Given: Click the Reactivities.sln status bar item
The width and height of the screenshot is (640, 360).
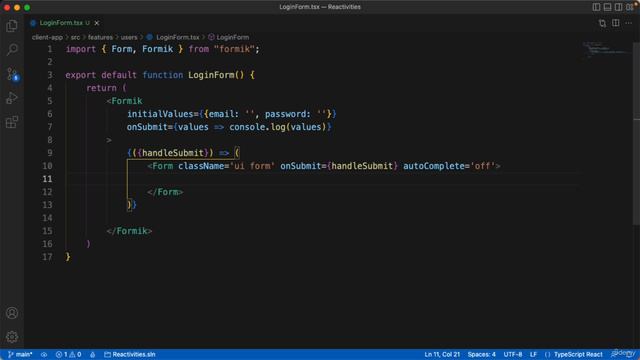Looking at the screenshot, I should tap(130, 354).
